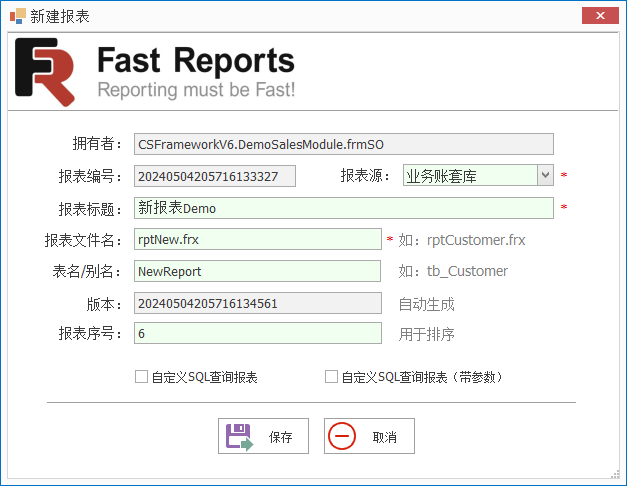Image resolution: width=627 pixels, height=486 pixels.
Task: Click the 报表编号 field
Action: (215, 176)
